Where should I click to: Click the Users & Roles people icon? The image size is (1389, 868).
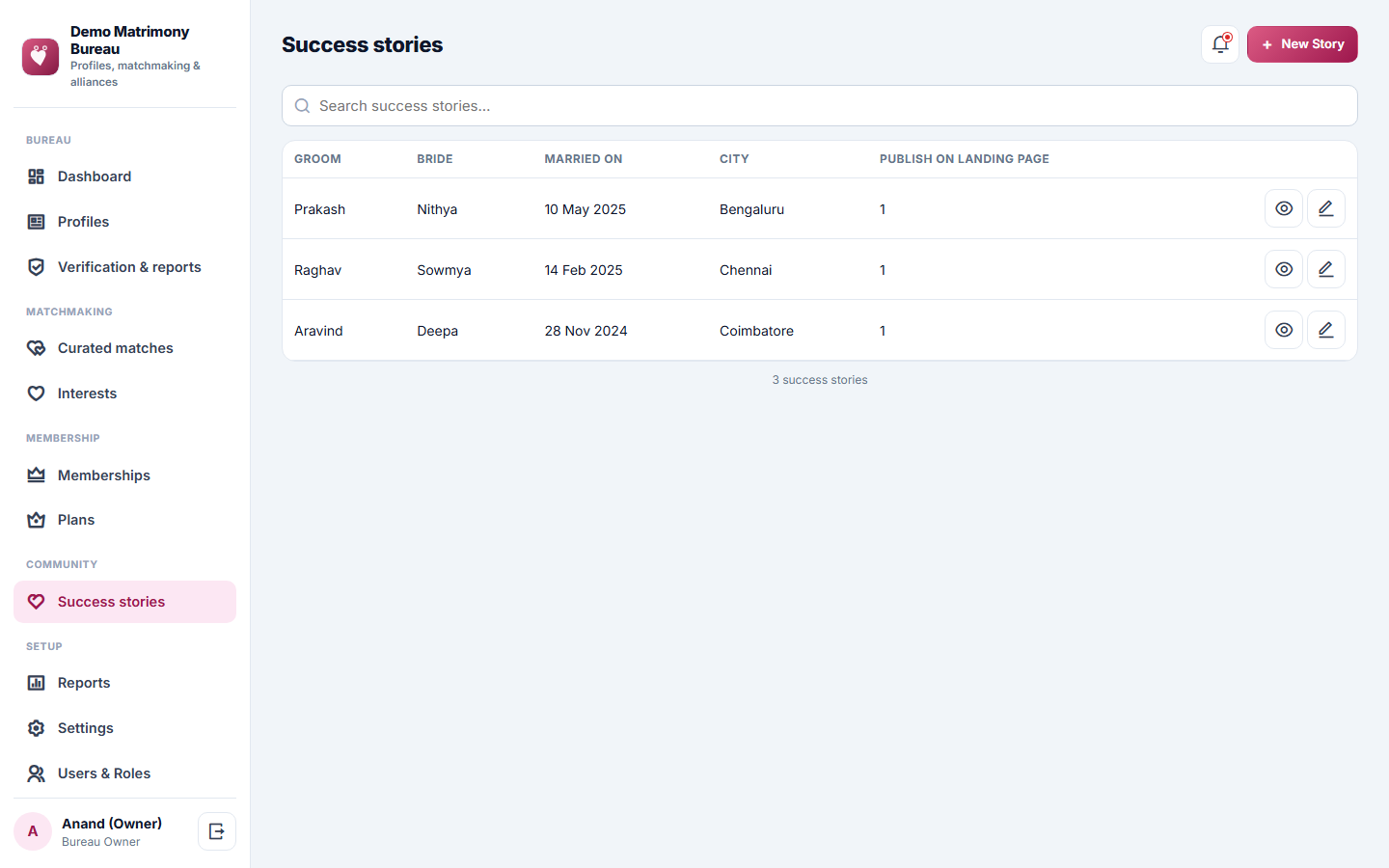(37, 773)
